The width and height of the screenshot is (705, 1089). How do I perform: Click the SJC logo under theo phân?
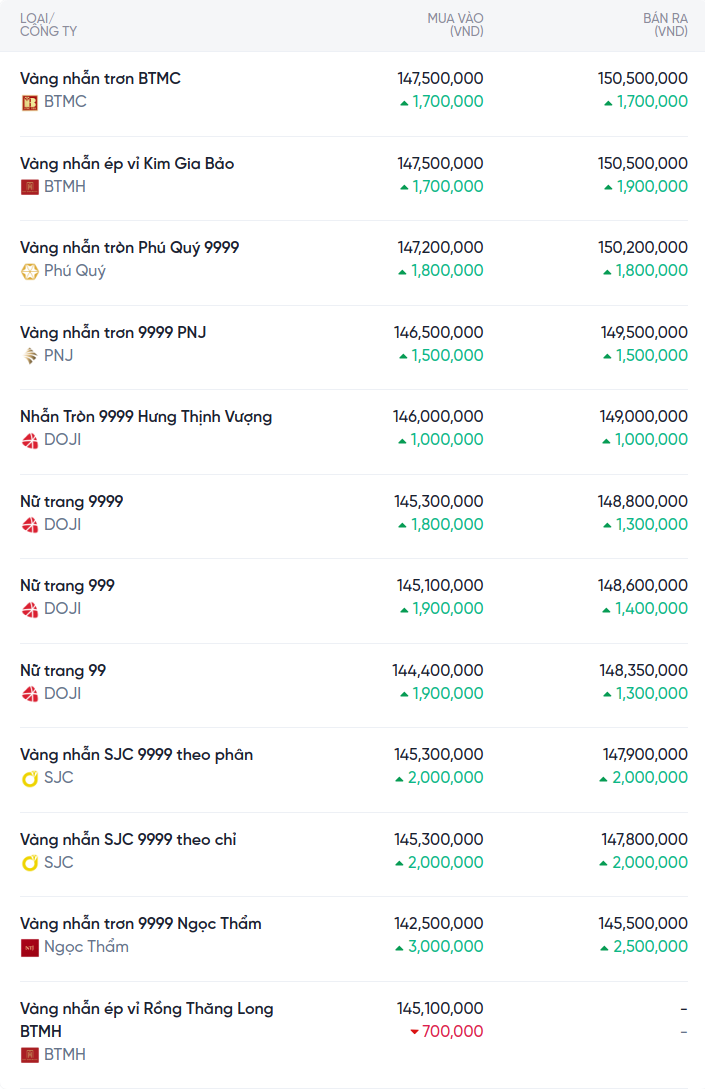coord(30,778)
